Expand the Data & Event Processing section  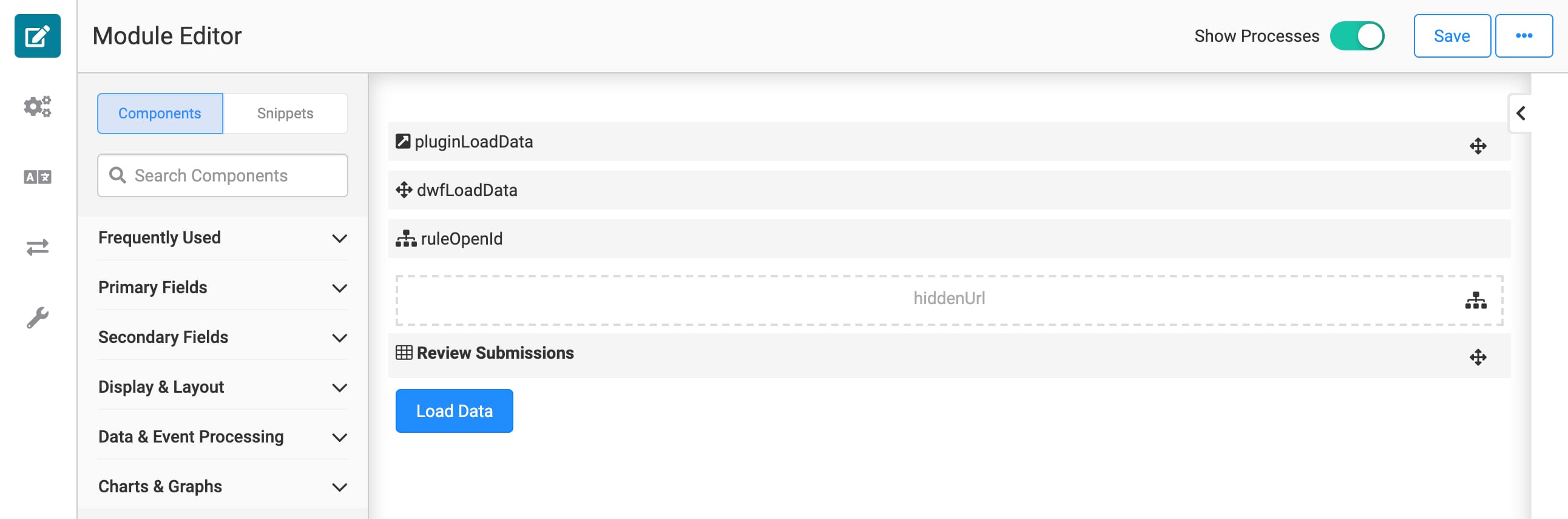pyautogui.click(x=223, y=437)
